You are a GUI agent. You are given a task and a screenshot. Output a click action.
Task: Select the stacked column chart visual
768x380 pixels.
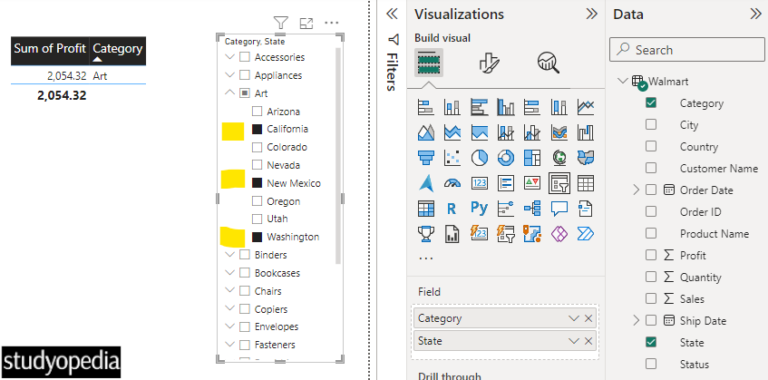pos(452,106)
